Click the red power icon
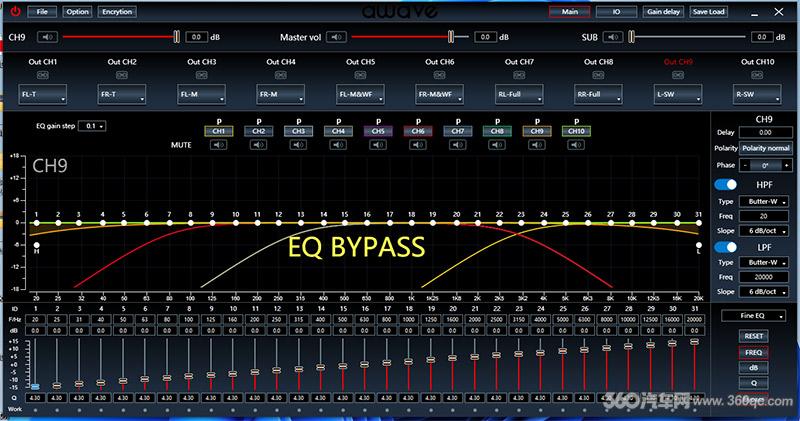The image size is (800, 421). [15, 11]
